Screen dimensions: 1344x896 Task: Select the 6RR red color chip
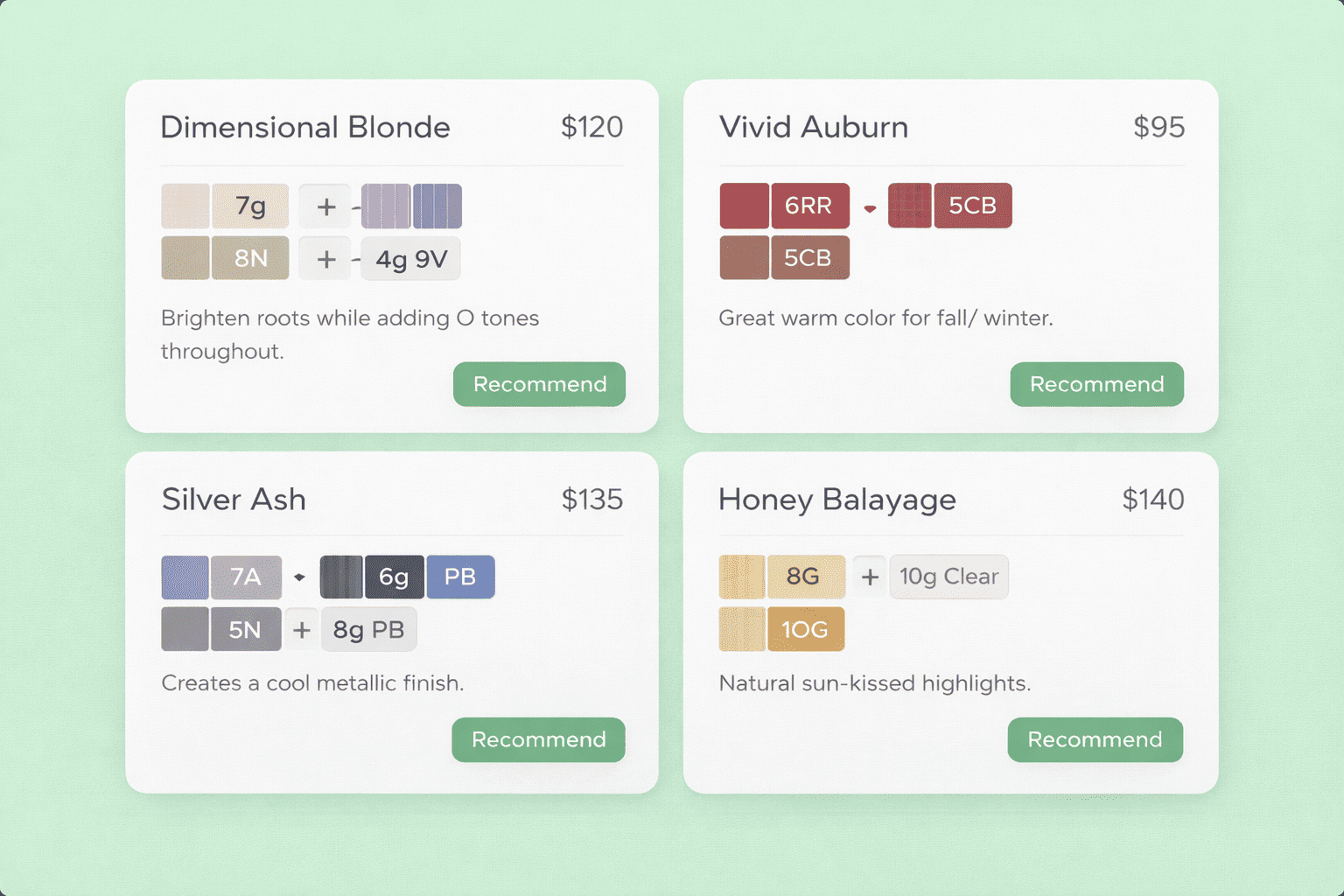click(809, 206)
